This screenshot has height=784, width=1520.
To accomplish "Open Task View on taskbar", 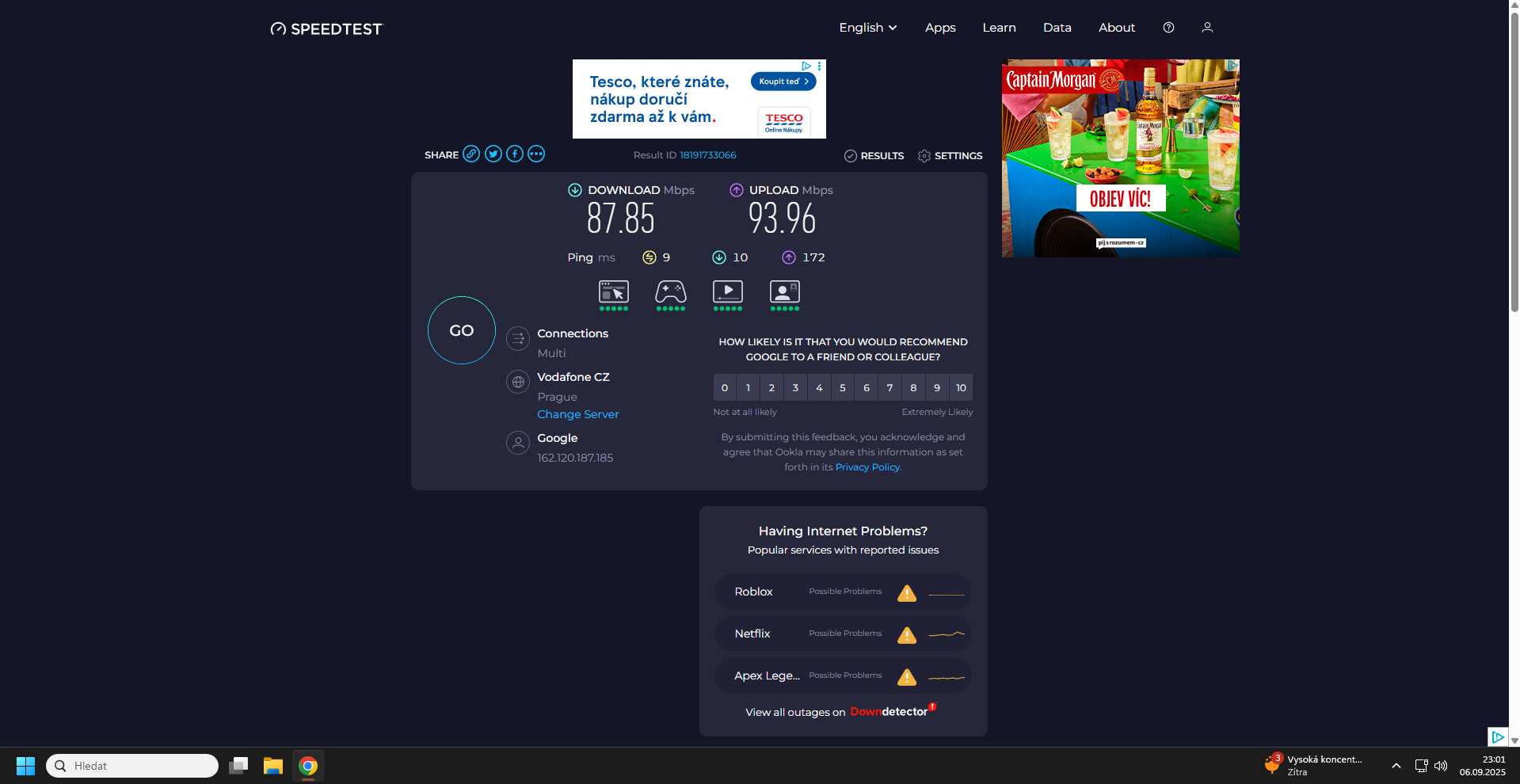I will (238, 766).
